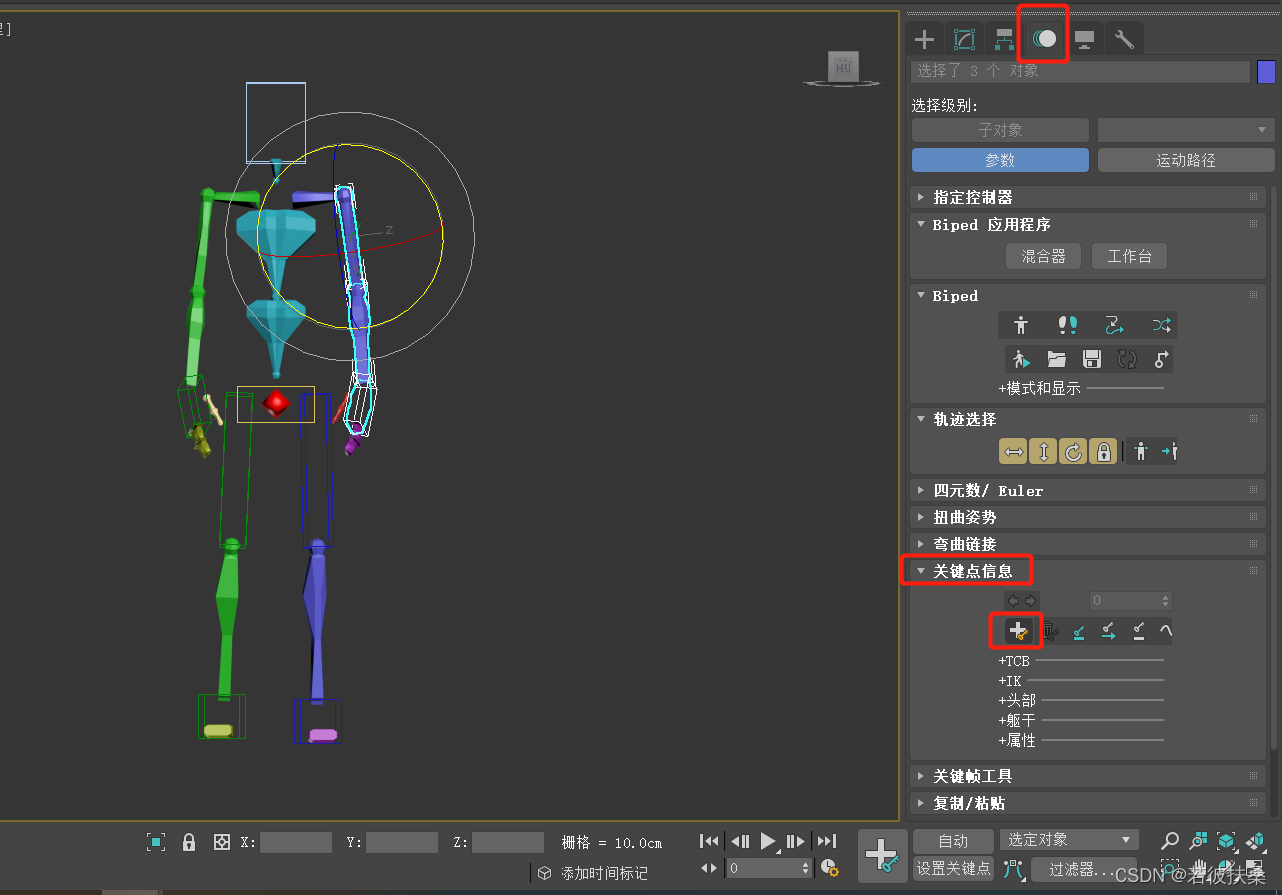Expand the 弯曲链接 rollout
The height and width of the screenshot is (895, 1282).
pos(1088,544)
